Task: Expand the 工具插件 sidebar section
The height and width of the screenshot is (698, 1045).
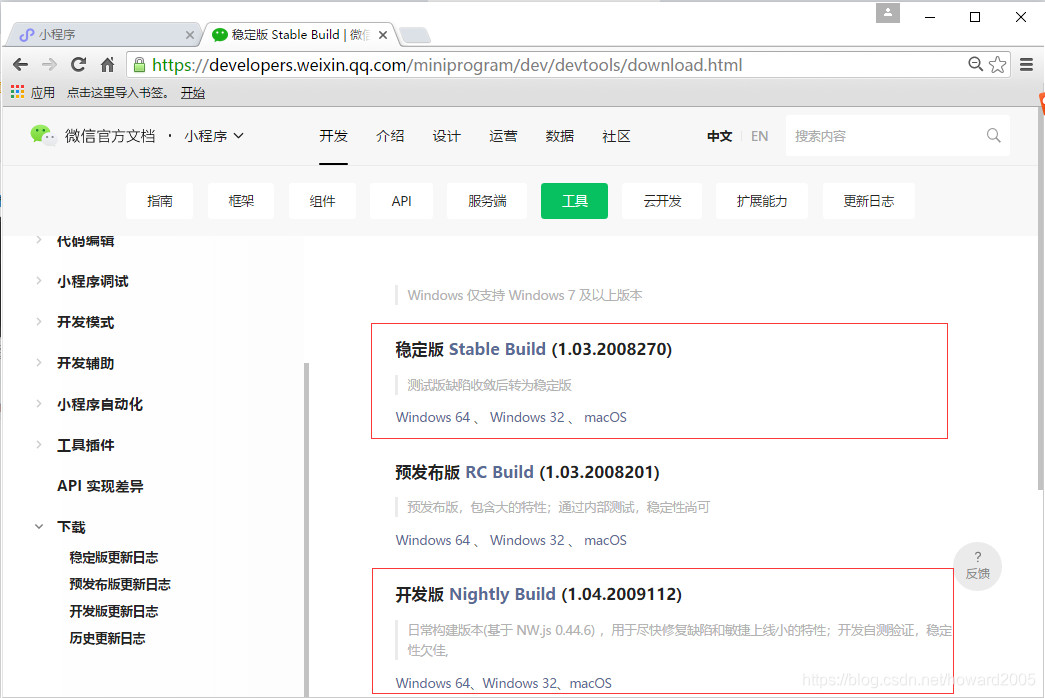Action: (x=39, y=444)
